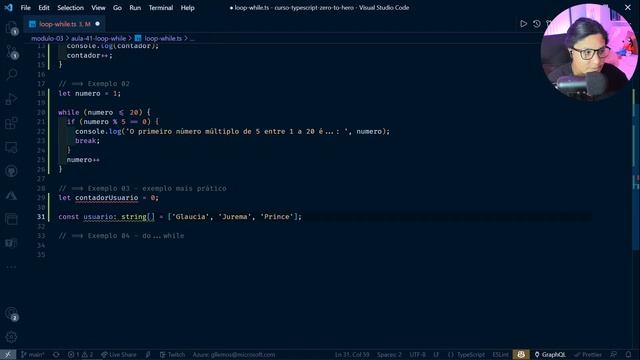This screenshot has width=640, height=360.
Task: Open the Run menu
Action: point(135,8)
